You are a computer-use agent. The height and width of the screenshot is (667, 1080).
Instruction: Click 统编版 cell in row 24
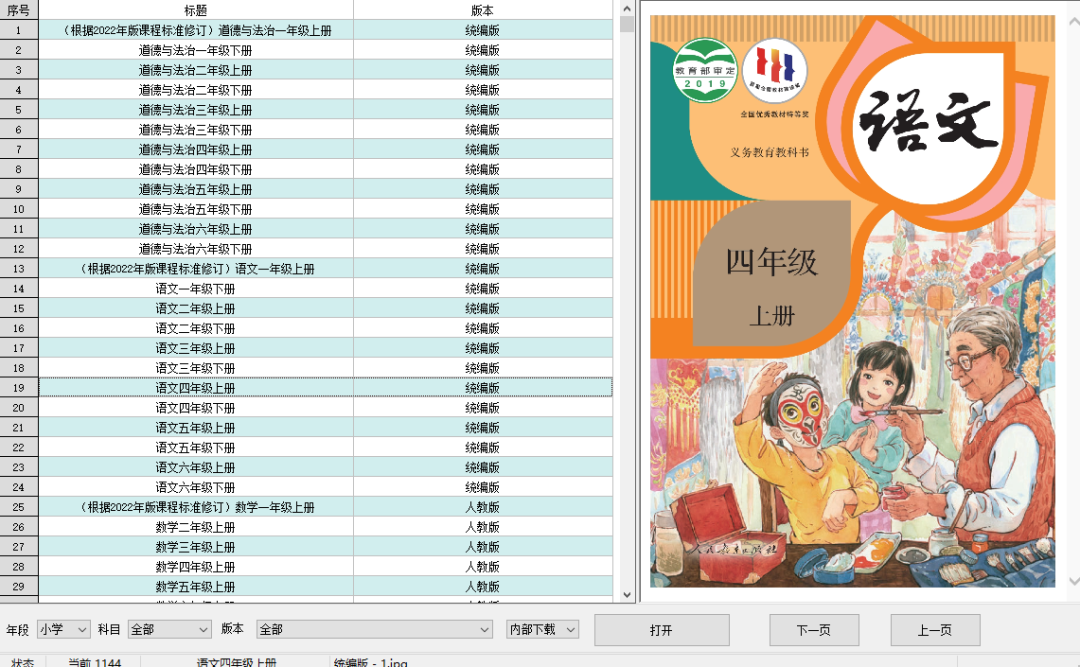[482, 487]
